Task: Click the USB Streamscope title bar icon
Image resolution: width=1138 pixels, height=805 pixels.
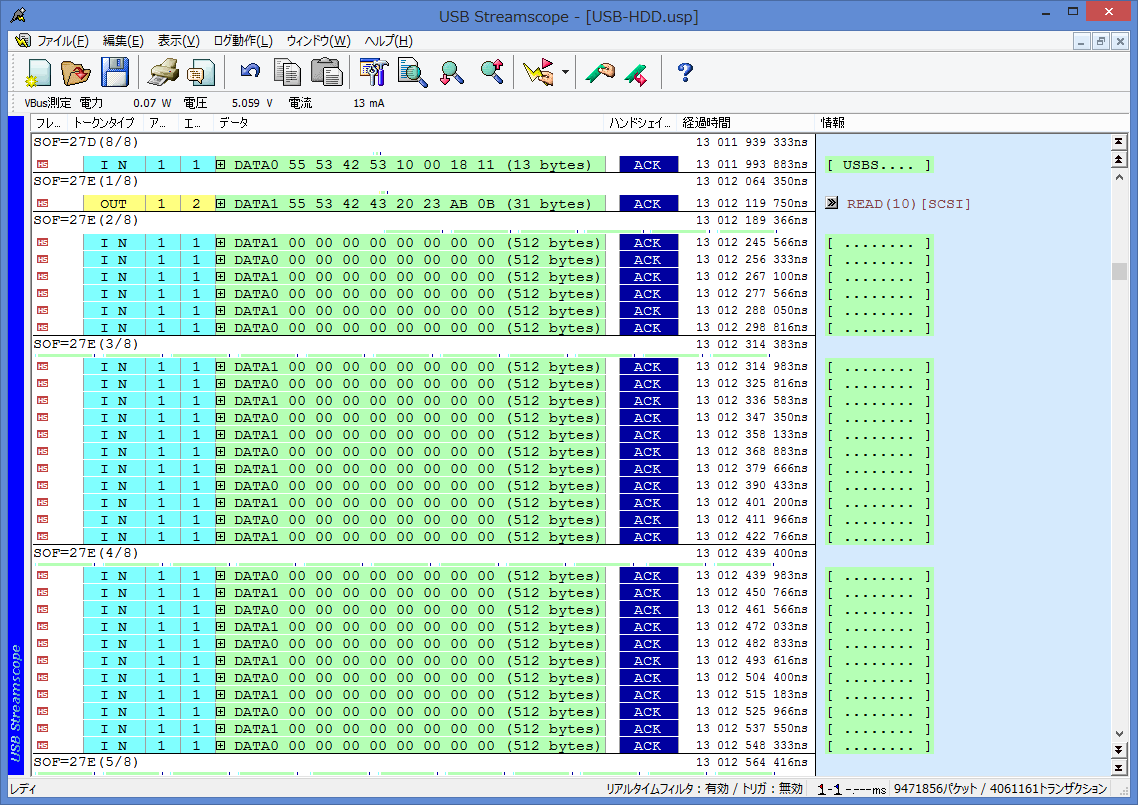Action: pyautogui.click(x=18, y=15)
